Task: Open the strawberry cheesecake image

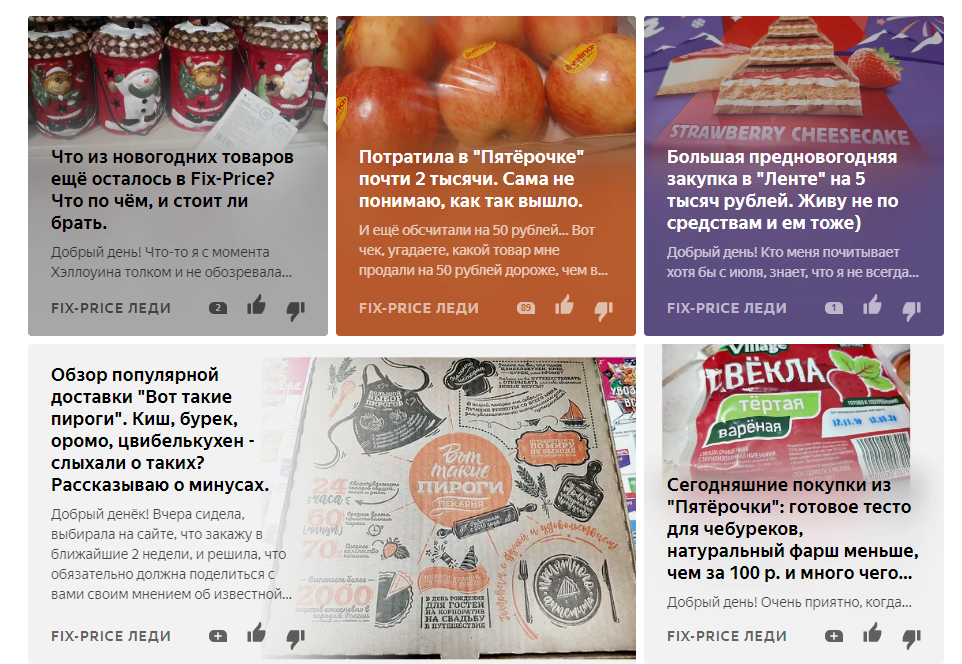Action: tap(794, 80)
